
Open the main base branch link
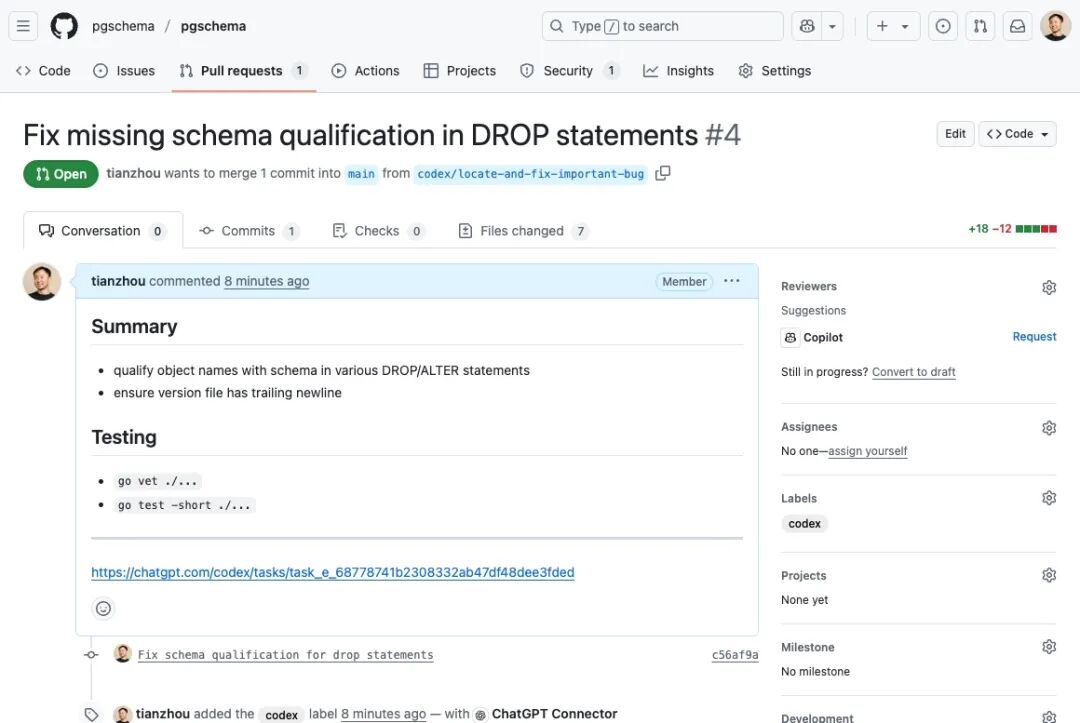[361, 174]
